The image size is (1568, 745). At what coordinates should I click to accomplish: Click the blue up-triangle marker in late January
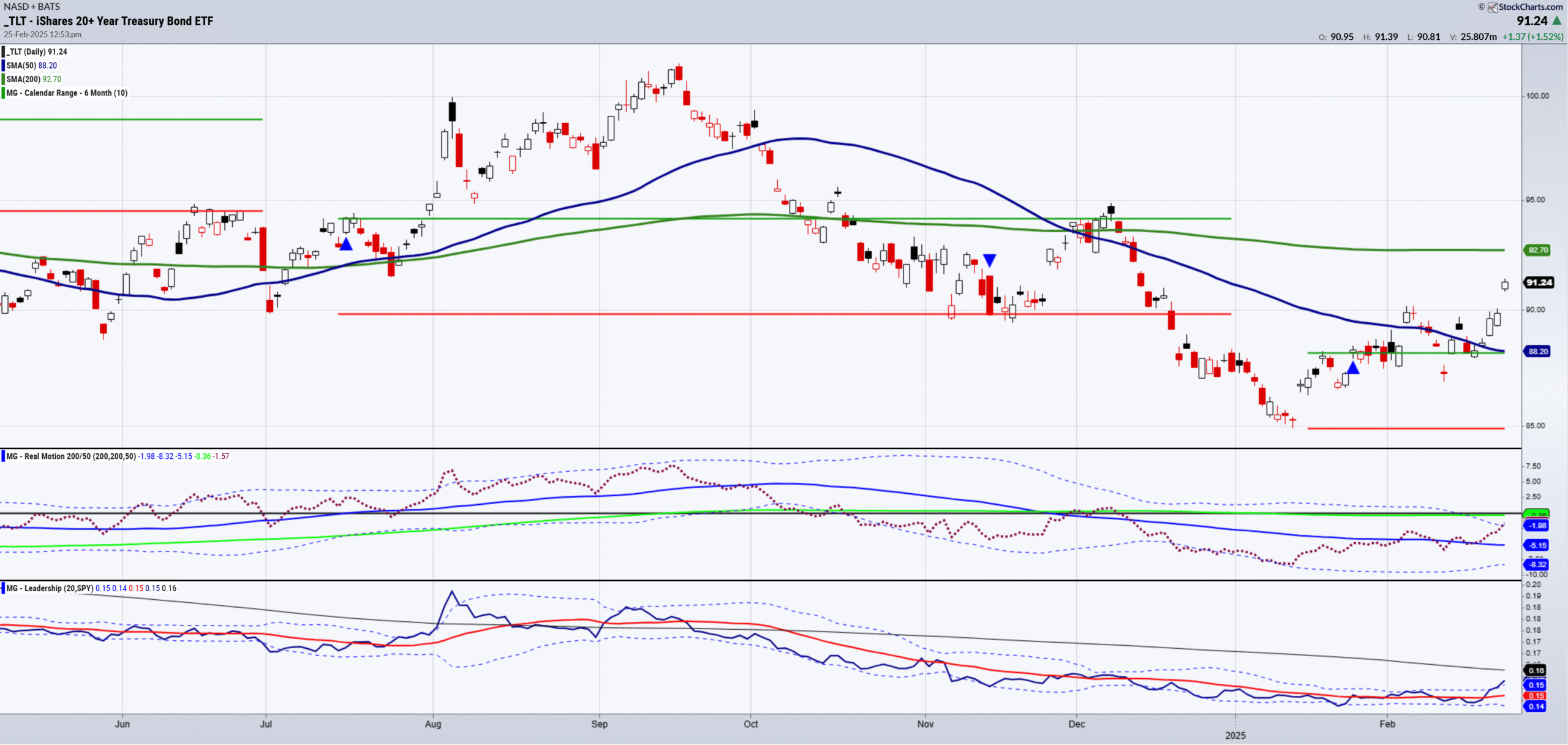coord(1353,368)
